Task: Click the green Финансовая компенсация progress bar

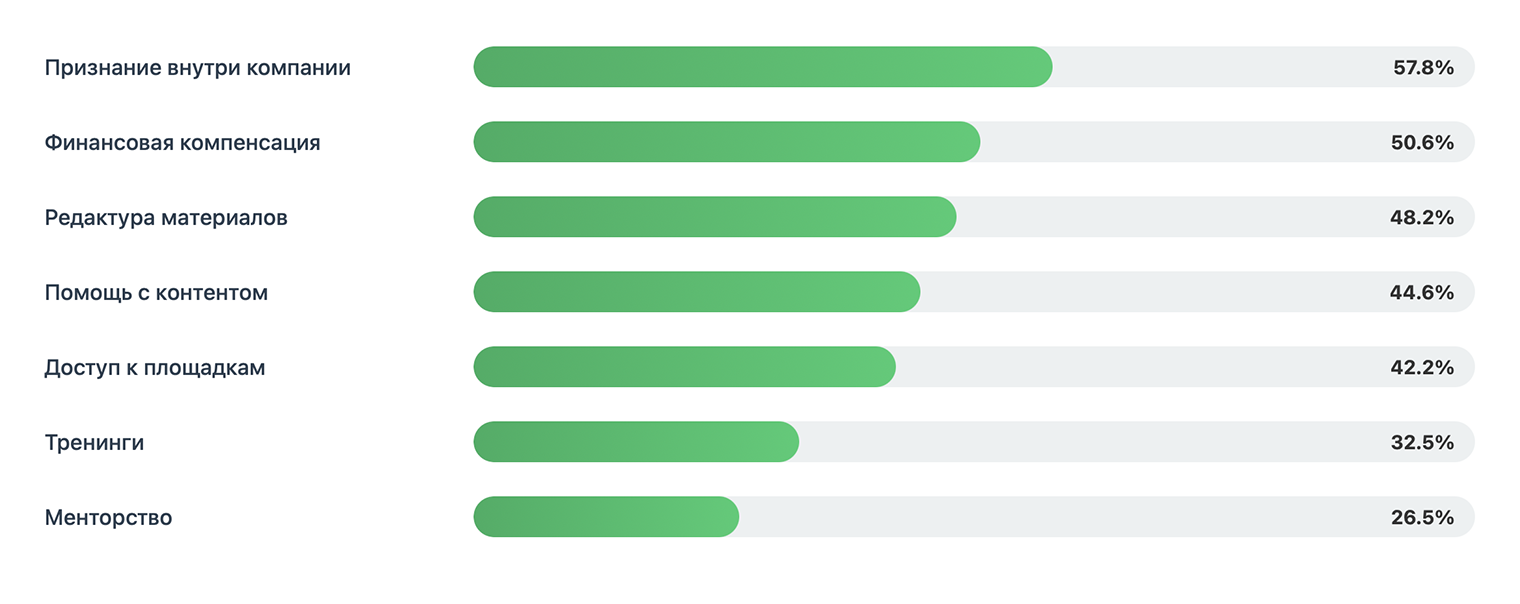Action: pyautogui.click(x=726, y=142)
